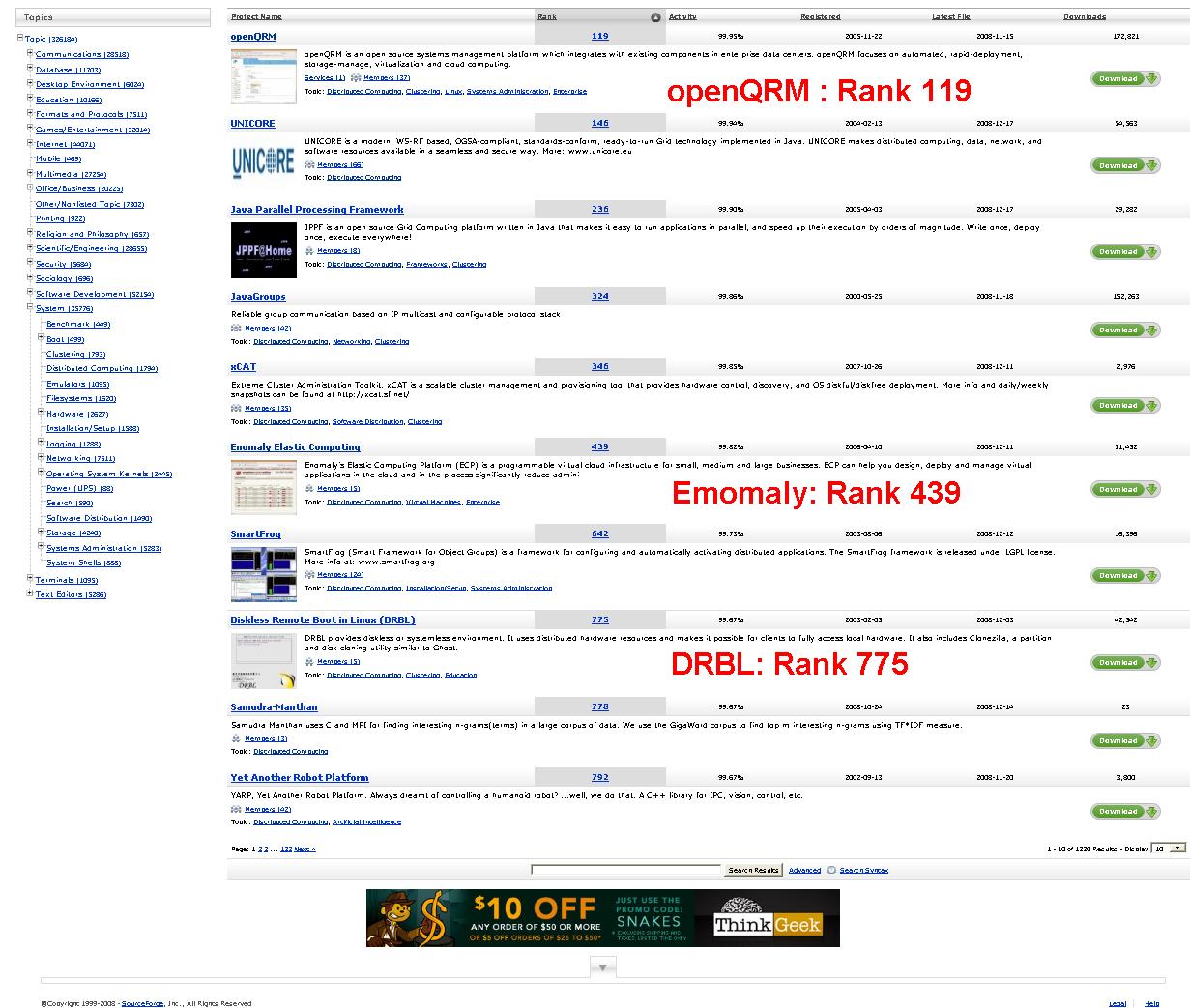
Task: Collapse the System topic tree node
Action: point(30,308)
